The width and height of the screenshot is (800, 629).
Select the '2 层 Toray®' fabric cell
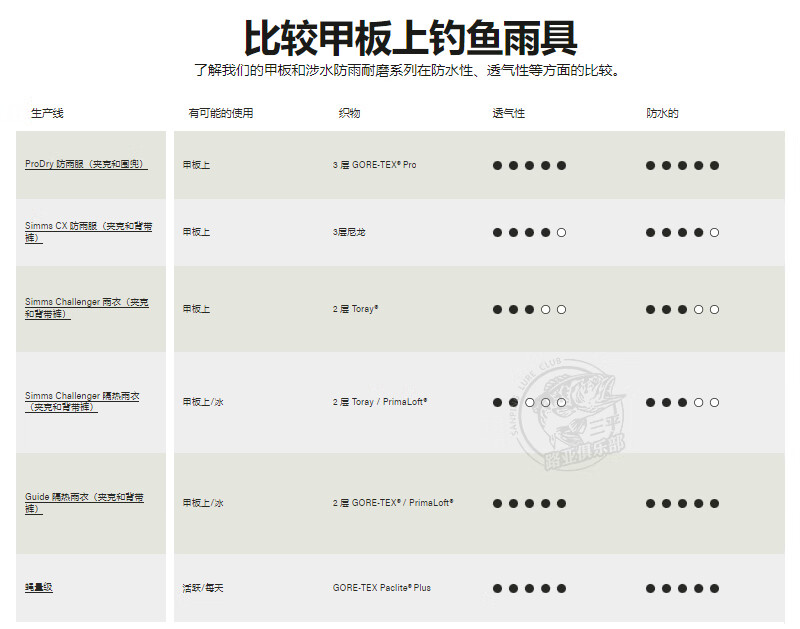(356, 309)
